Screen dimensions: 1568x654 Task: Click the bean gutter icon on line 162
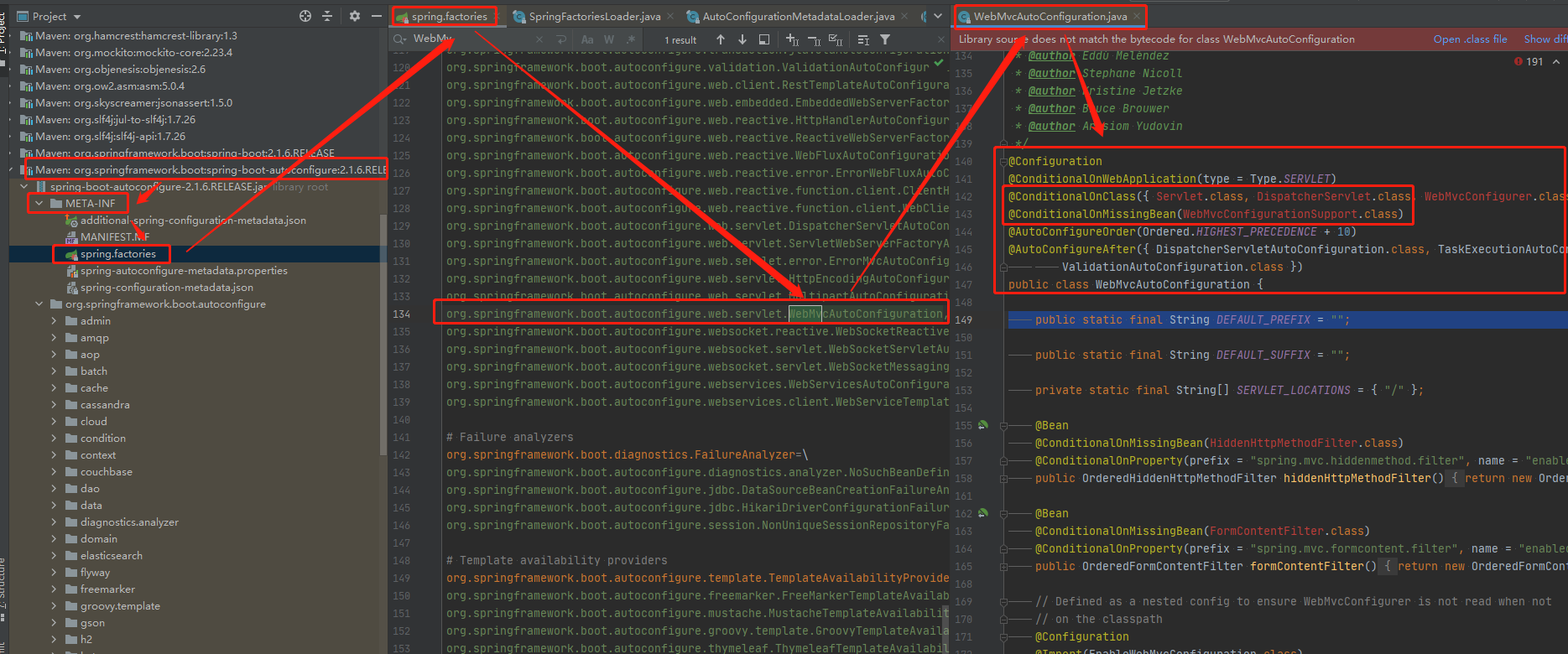(x=982, y=513)
